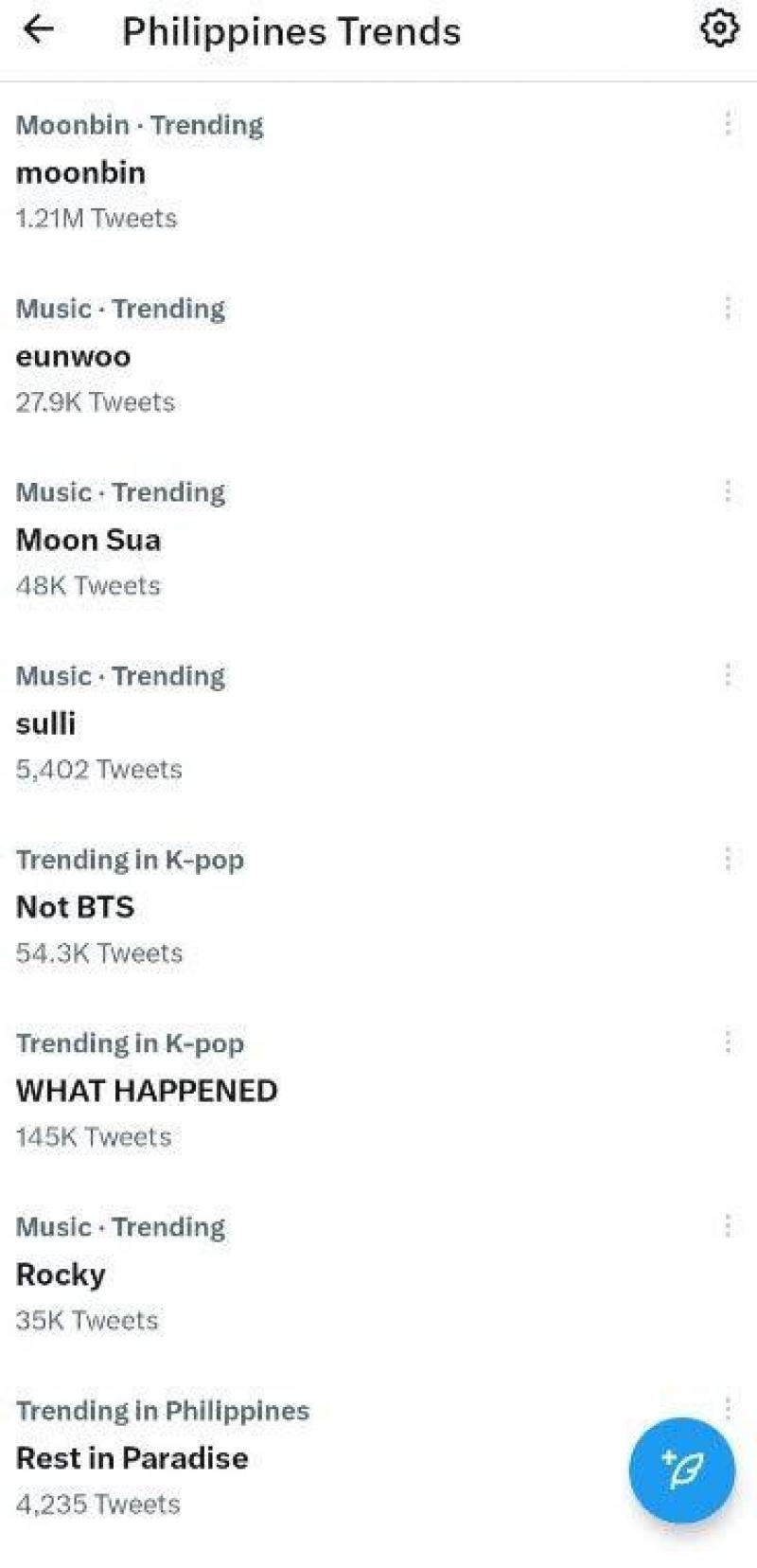This screenshot has height=1568, width=757.
Task: Open more options for Moon Sua trend
Action: [727, 490]
